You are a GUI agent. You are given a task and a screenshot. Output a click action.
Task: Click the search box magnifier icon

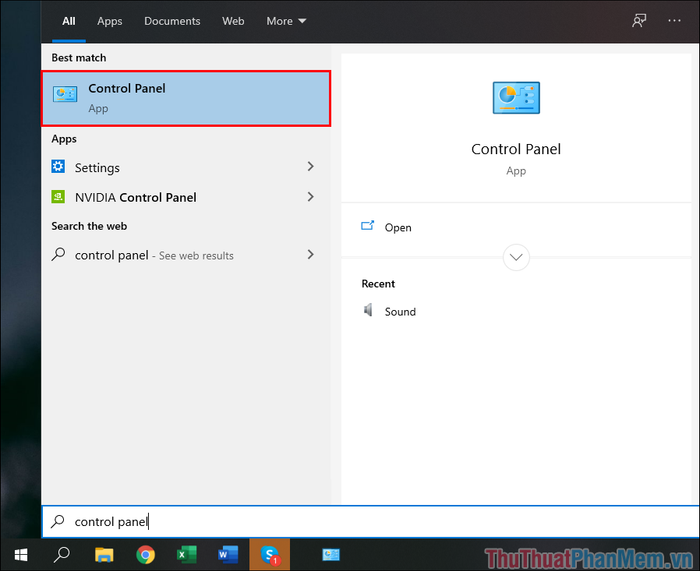click(x=58, y=521)
